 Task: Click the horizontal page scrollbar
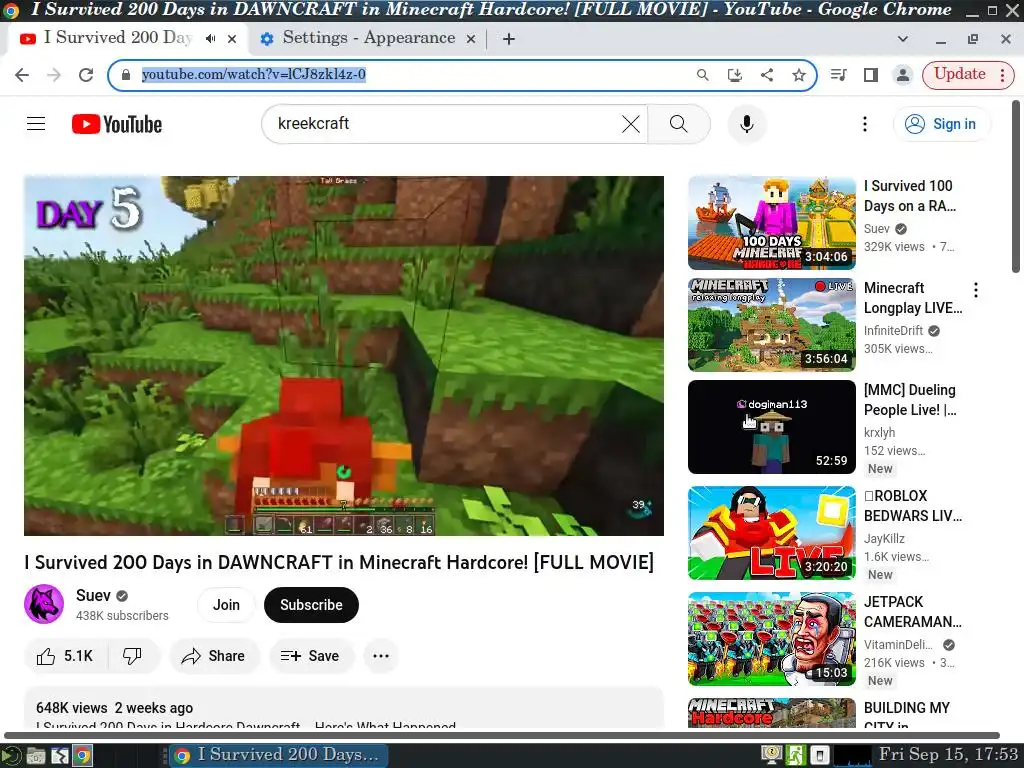(x=502, y=735)
